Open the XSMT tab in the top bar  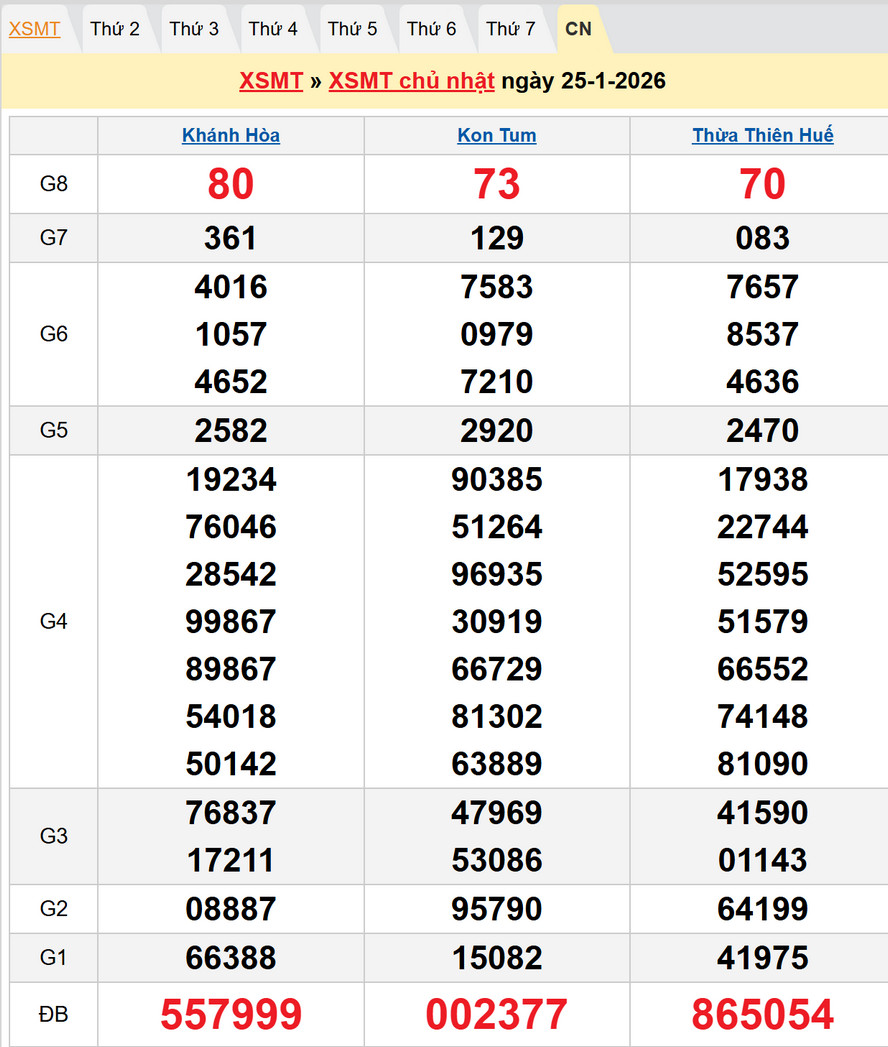[34, 29]
